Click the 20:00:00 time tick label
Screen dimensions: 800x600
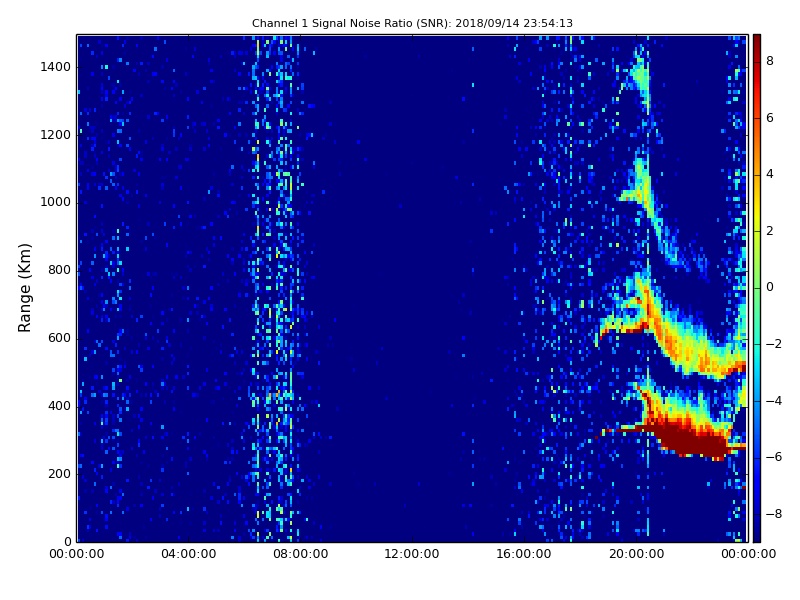(636, 554)
